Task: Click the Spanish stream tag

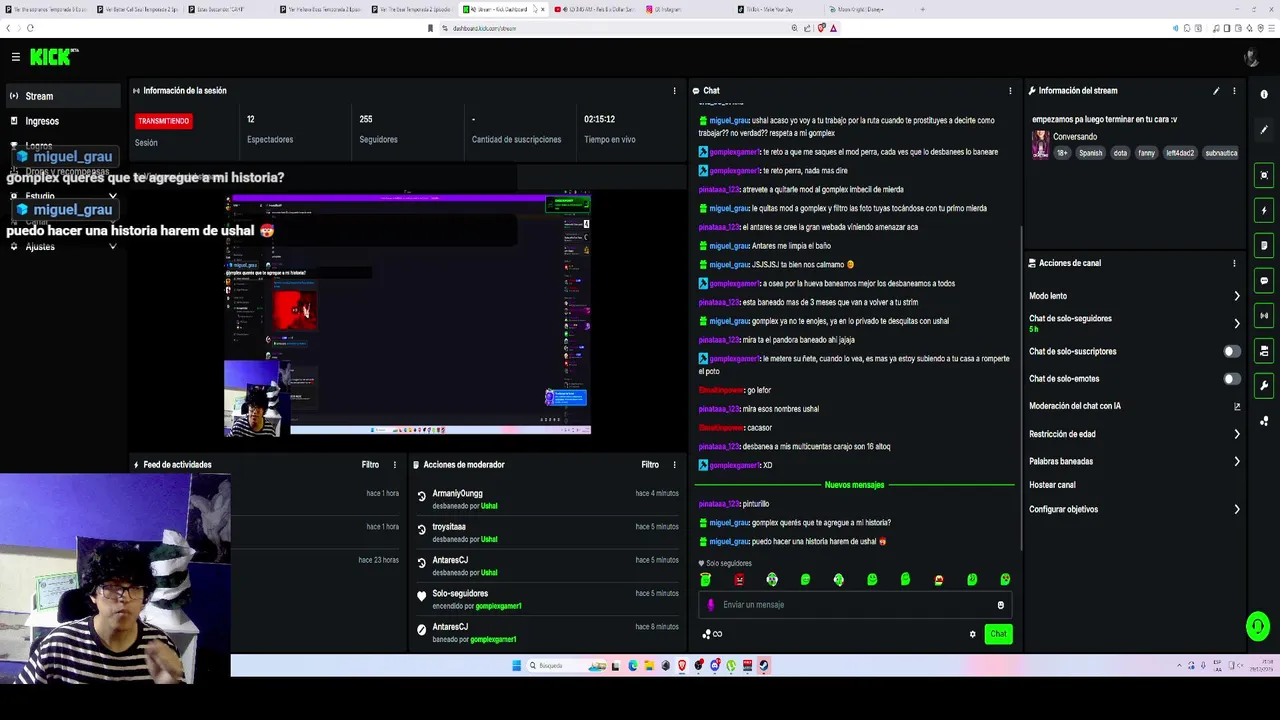Action: (1090, 153)
